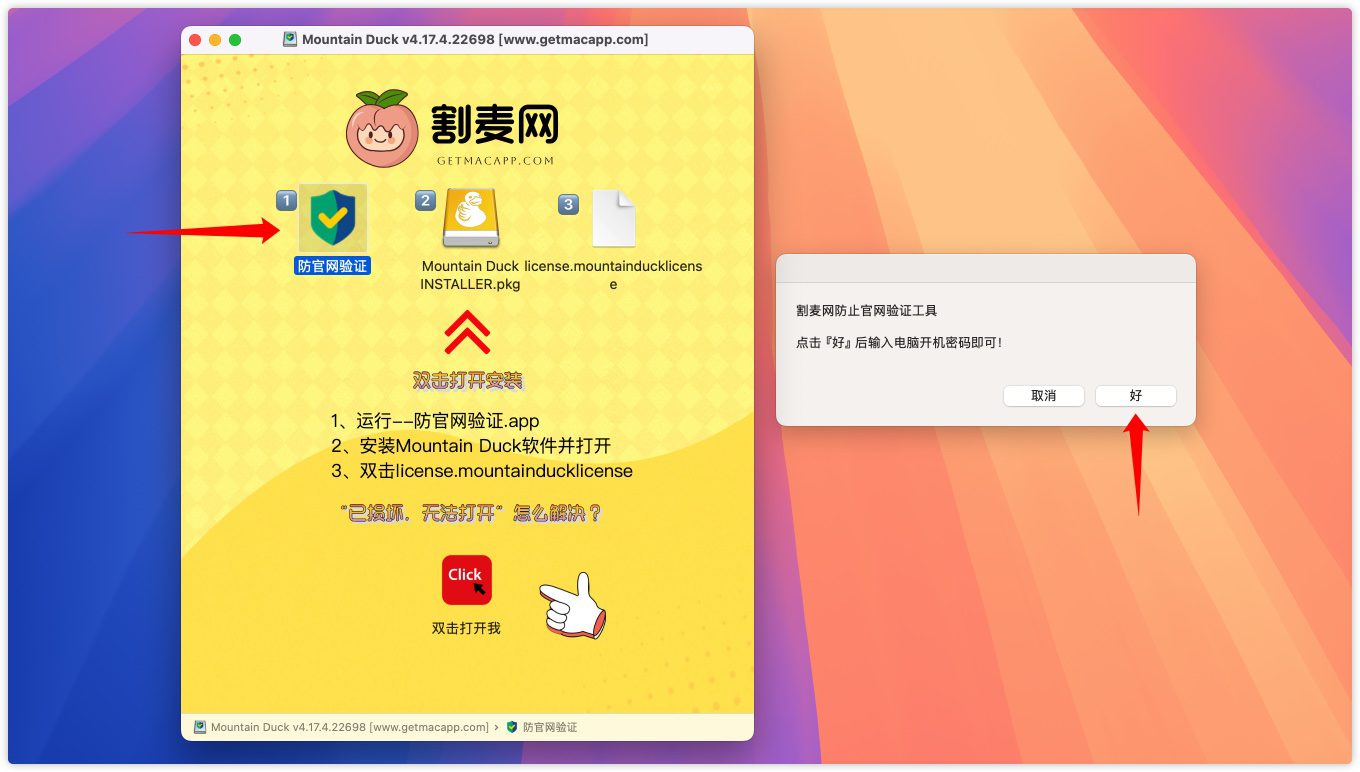The height and width of the screenshot is (772, 1360).
Task: Zoom the Mountain Duck Finder window
Action: tap(235, 40)
